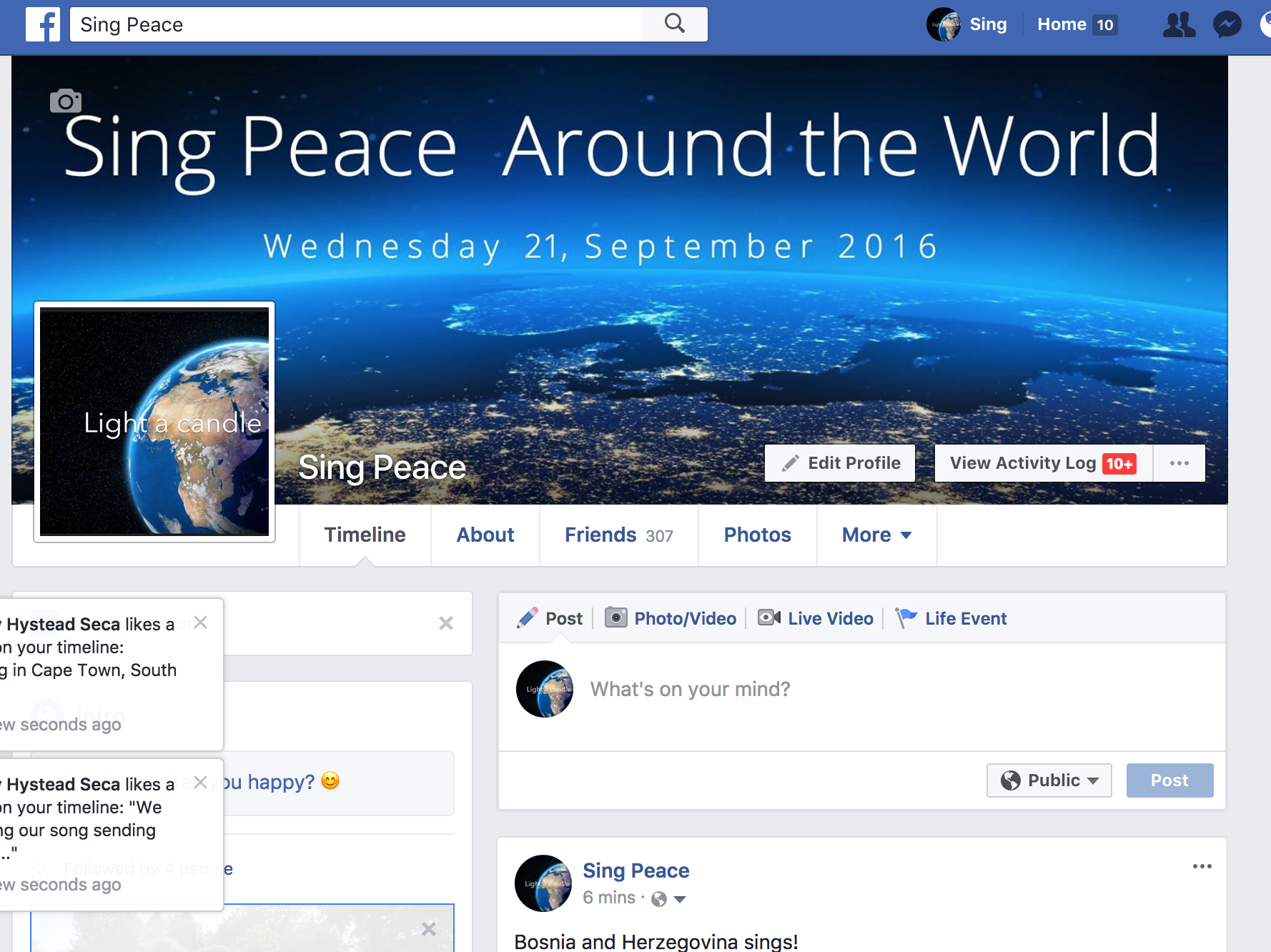Click the blue Post button
The width and height of the screenshot is (1271, 952).
(1169, 780)
